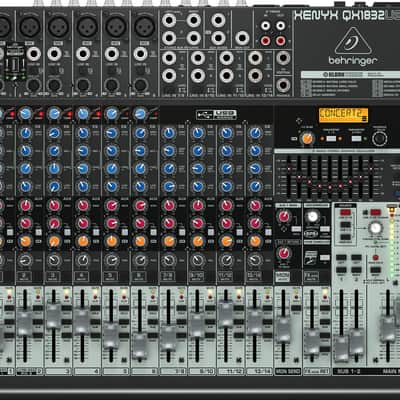Click white button left of green LED

tap(356, 138)
